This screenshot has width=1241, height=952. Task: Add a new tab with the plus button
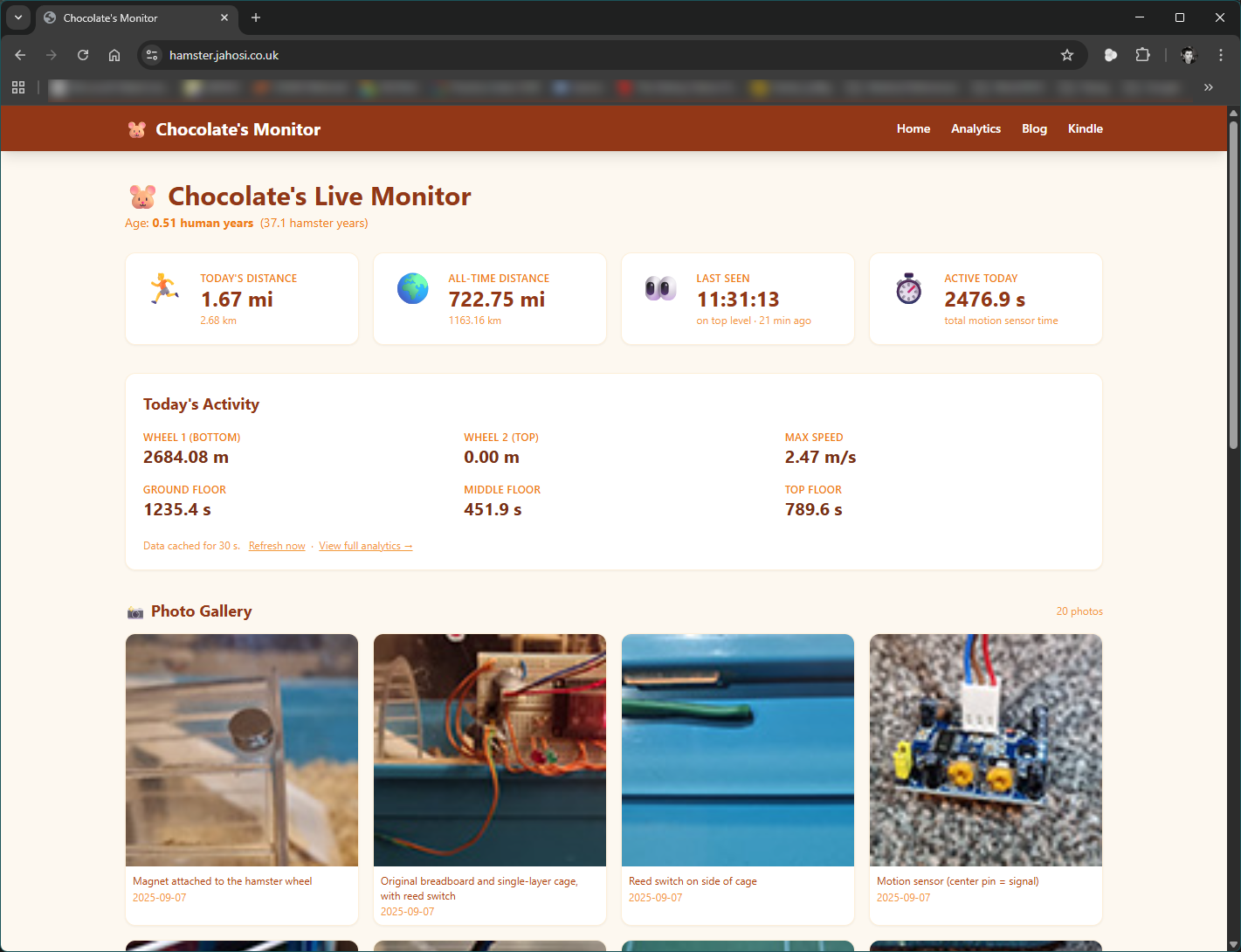tap(256, 17)
